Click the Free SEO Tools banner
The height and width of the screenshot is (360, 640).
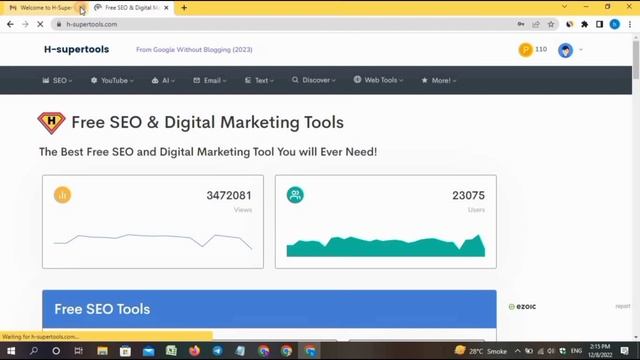click(269, 309)
